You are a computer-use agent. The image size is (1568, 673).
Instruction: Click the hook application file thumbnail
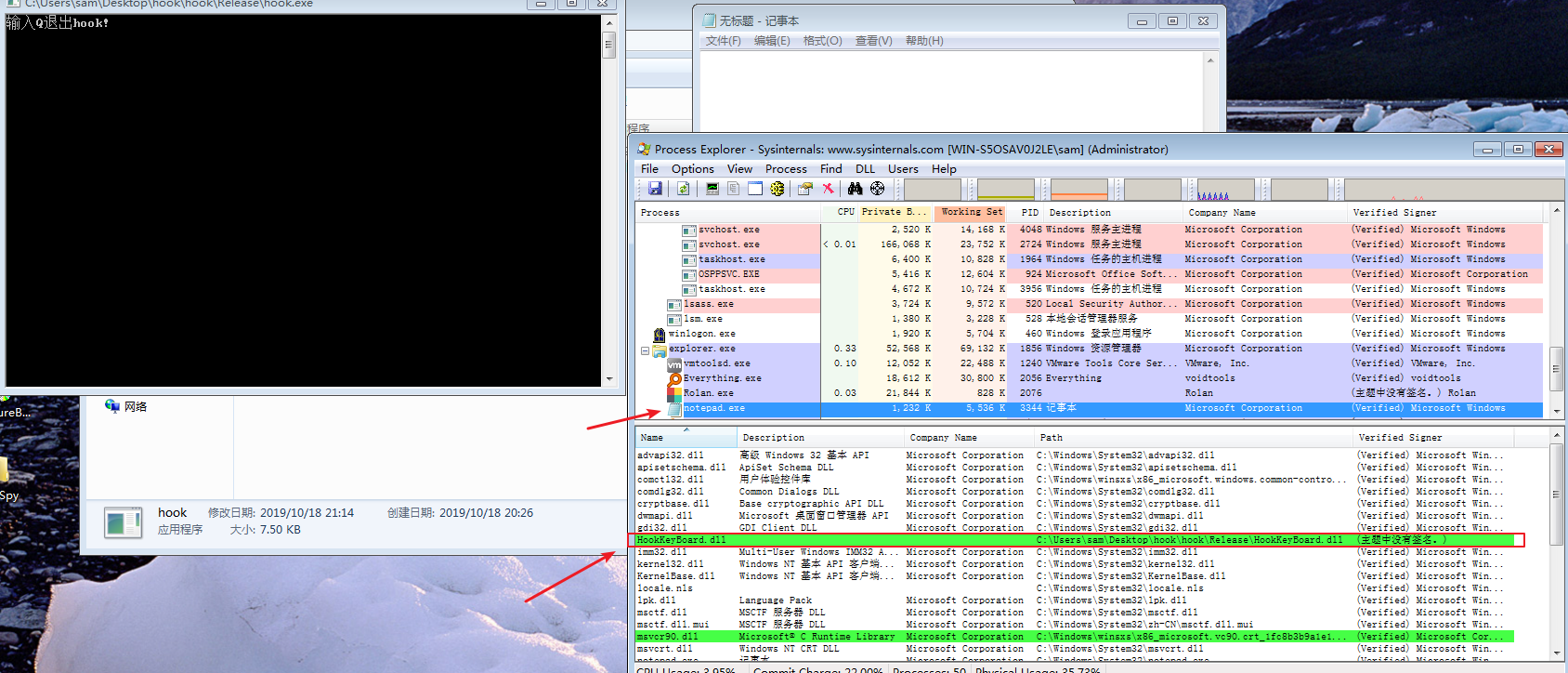[123, 522]
